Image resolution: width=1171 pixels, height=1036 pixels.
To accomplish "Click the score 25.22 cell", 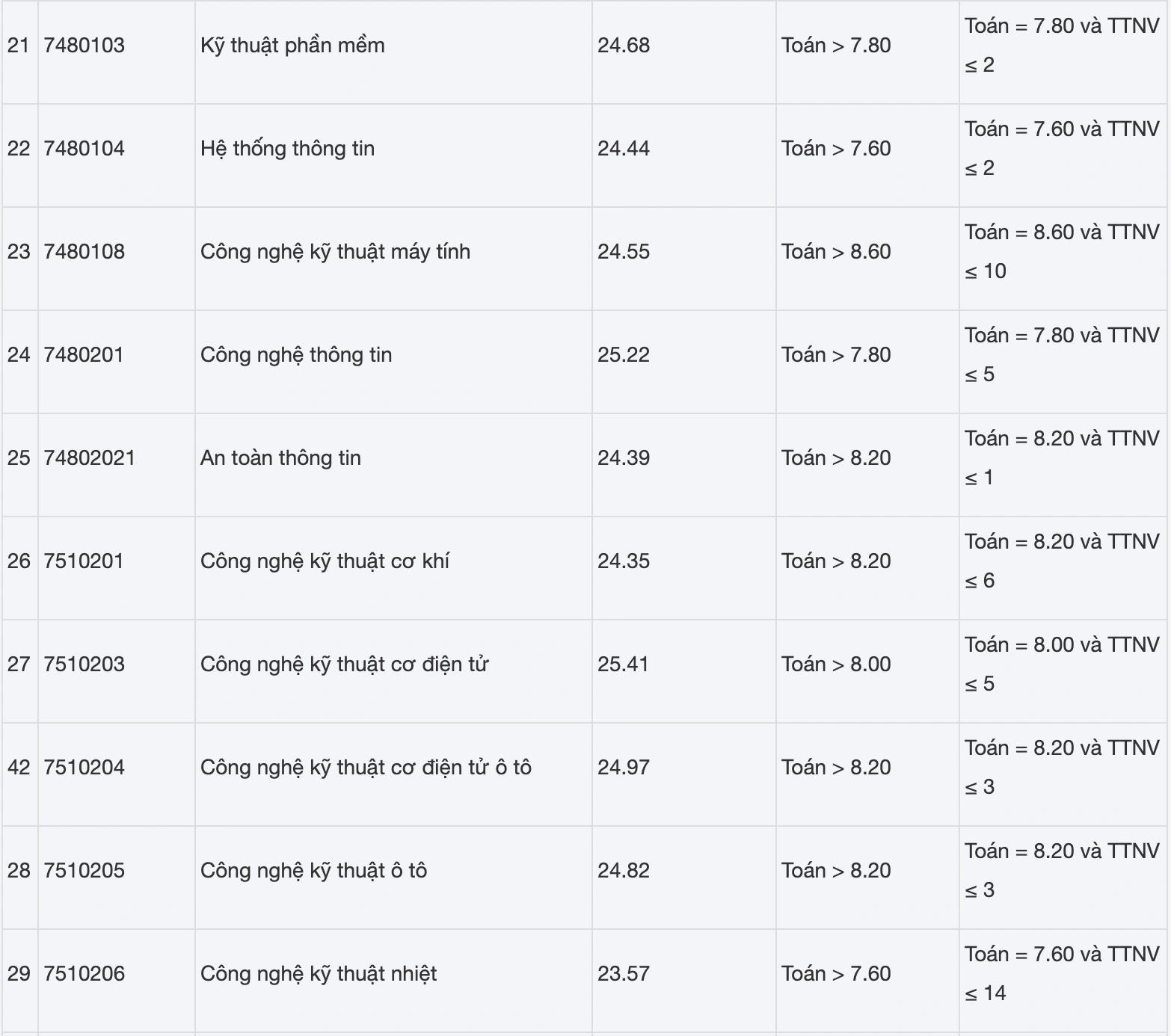I will tap(624, 355).
